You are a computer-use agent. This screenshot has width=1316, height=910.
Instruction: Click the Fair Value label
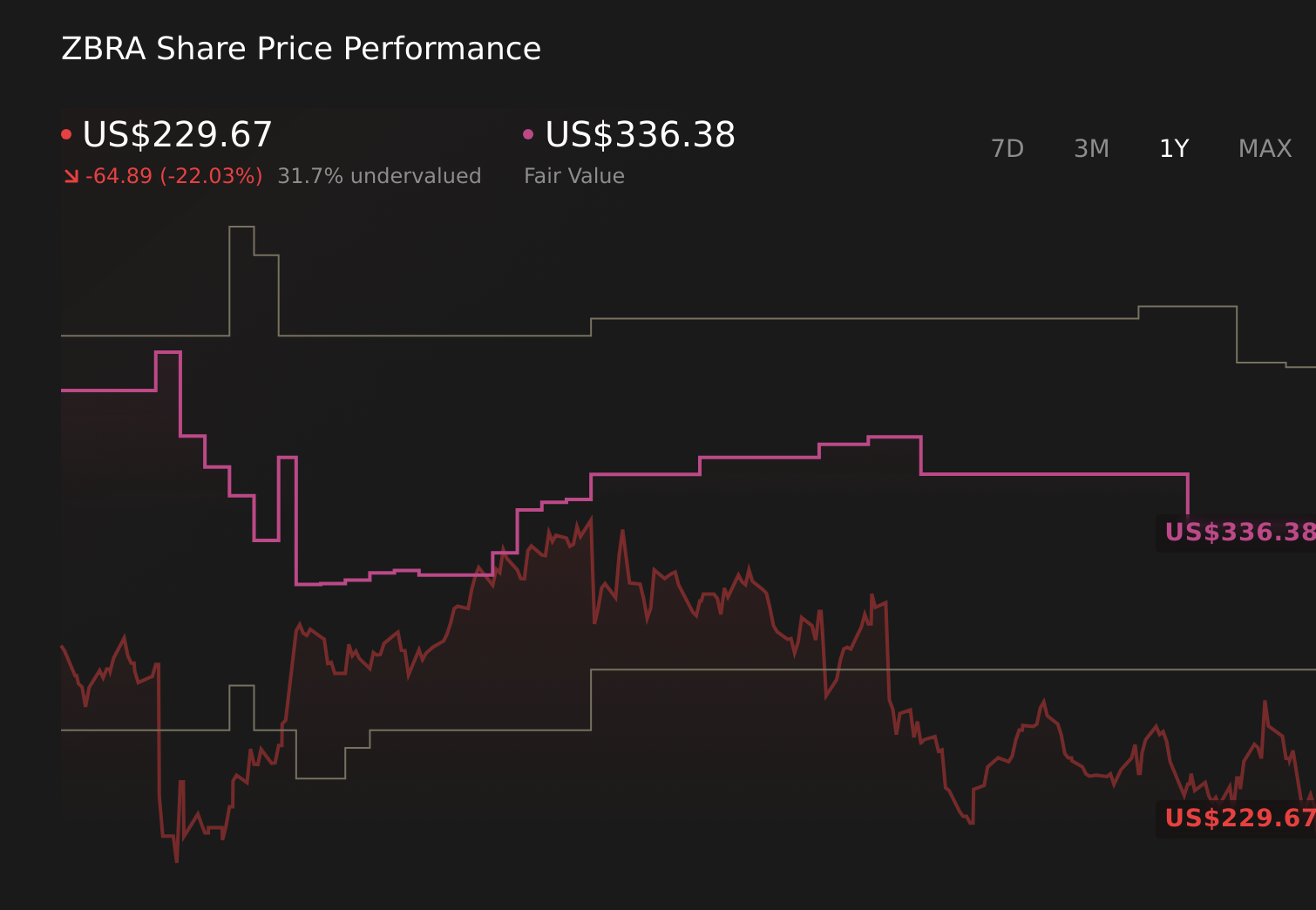click(x=573, y=176)
